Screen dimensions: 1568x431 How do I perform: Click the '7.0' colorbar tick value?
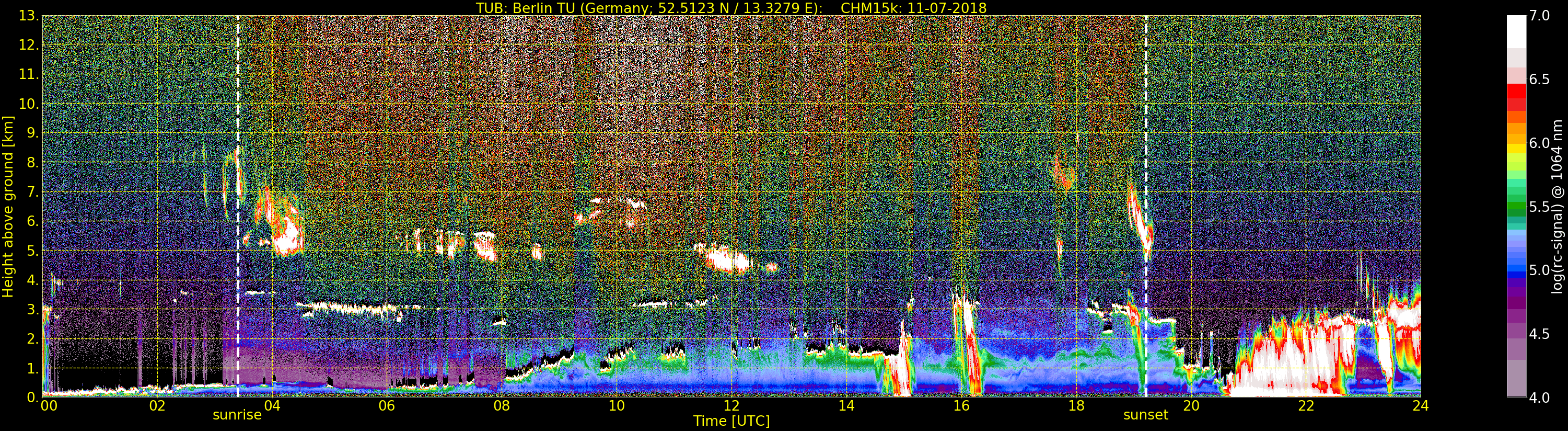(x=1539, y=16)
